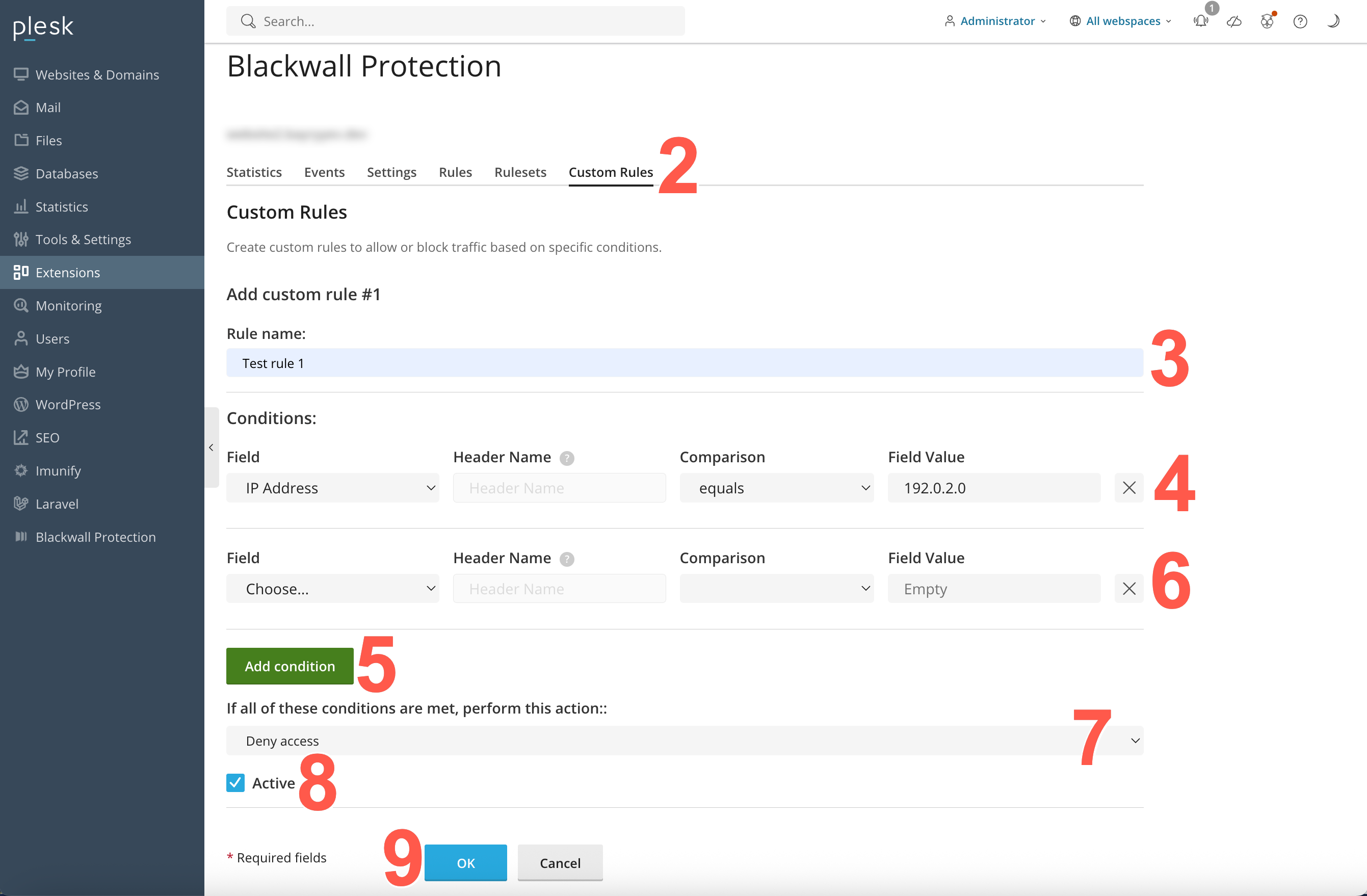Open the equals comparison dropdown
The height and width of the screenshot is (896, 1367).
point(777,488)
